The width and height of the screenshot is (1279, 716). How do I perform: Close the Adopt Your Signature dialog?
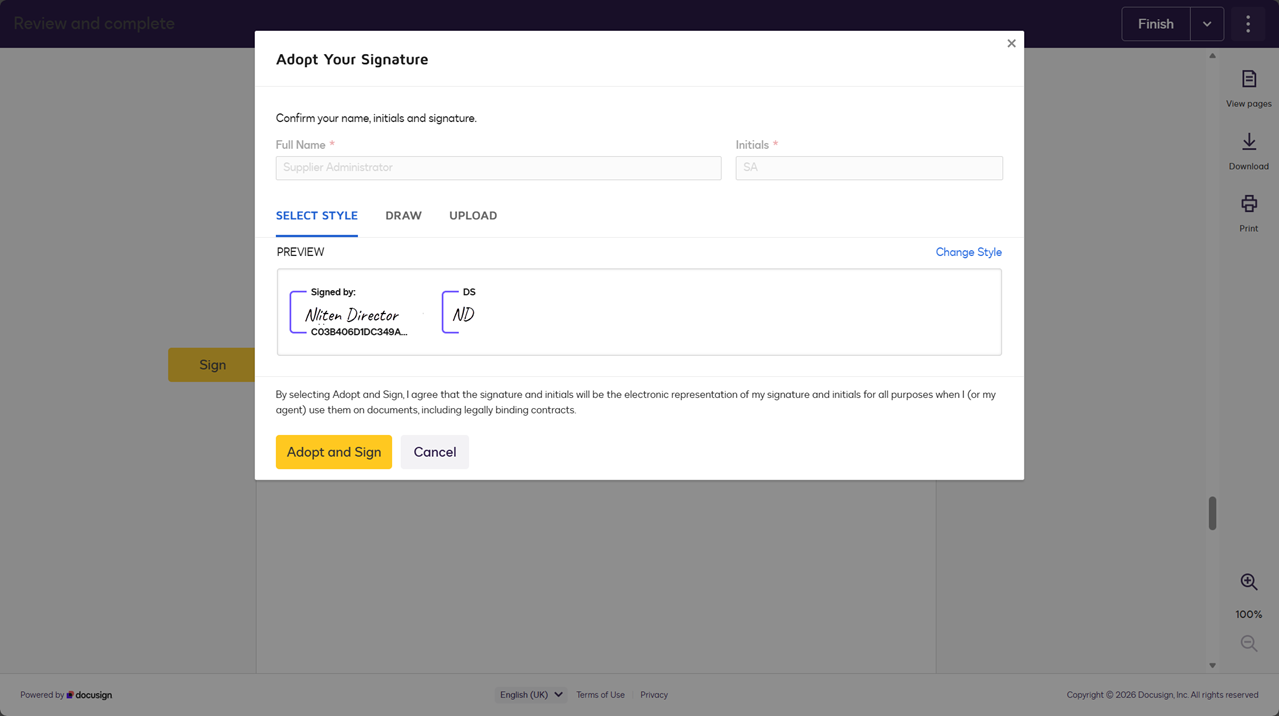click(x=1011, y=44)
